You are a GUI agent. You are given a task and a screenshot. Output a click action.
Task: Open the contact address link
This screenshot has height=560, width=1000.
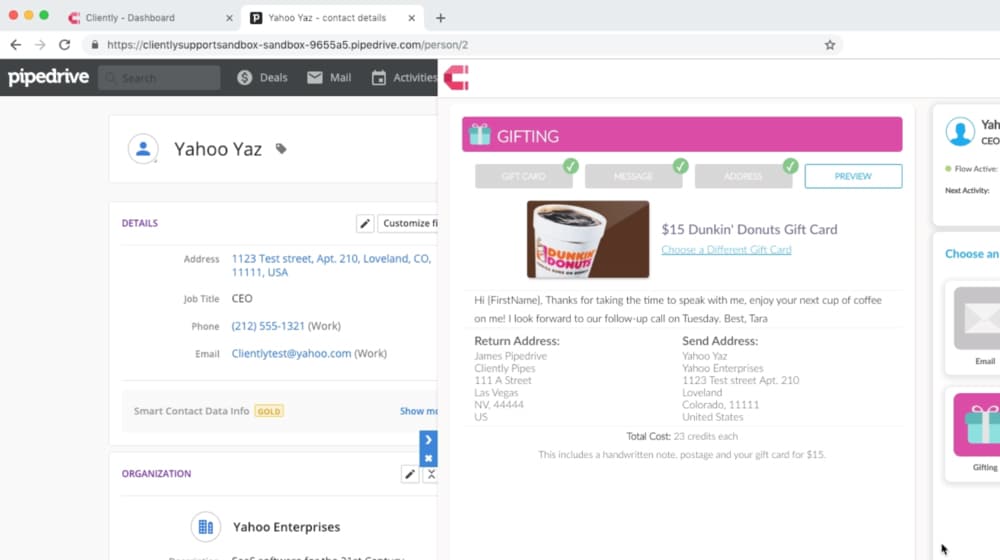331,265
